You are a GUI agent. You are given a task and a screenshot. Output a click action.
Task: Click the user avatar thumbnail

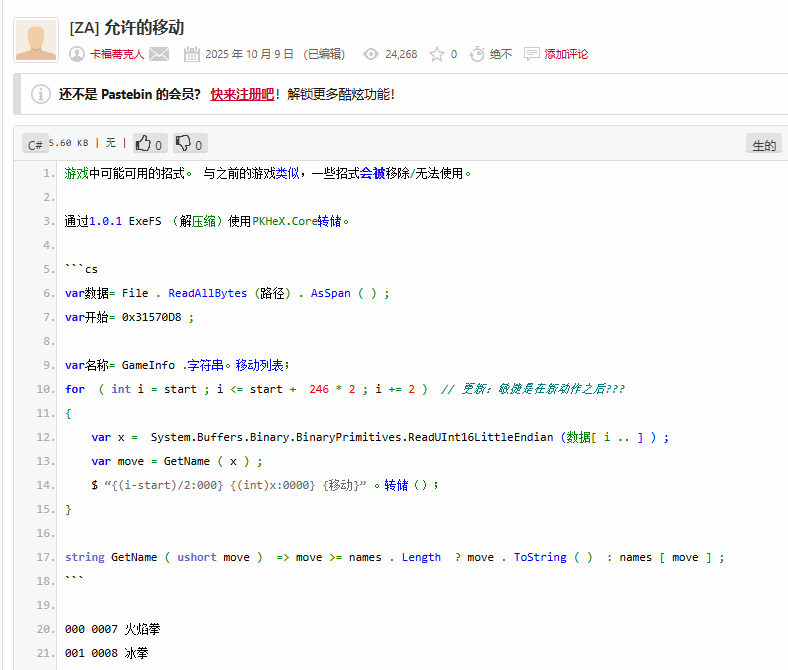click(x=36, y=40)
